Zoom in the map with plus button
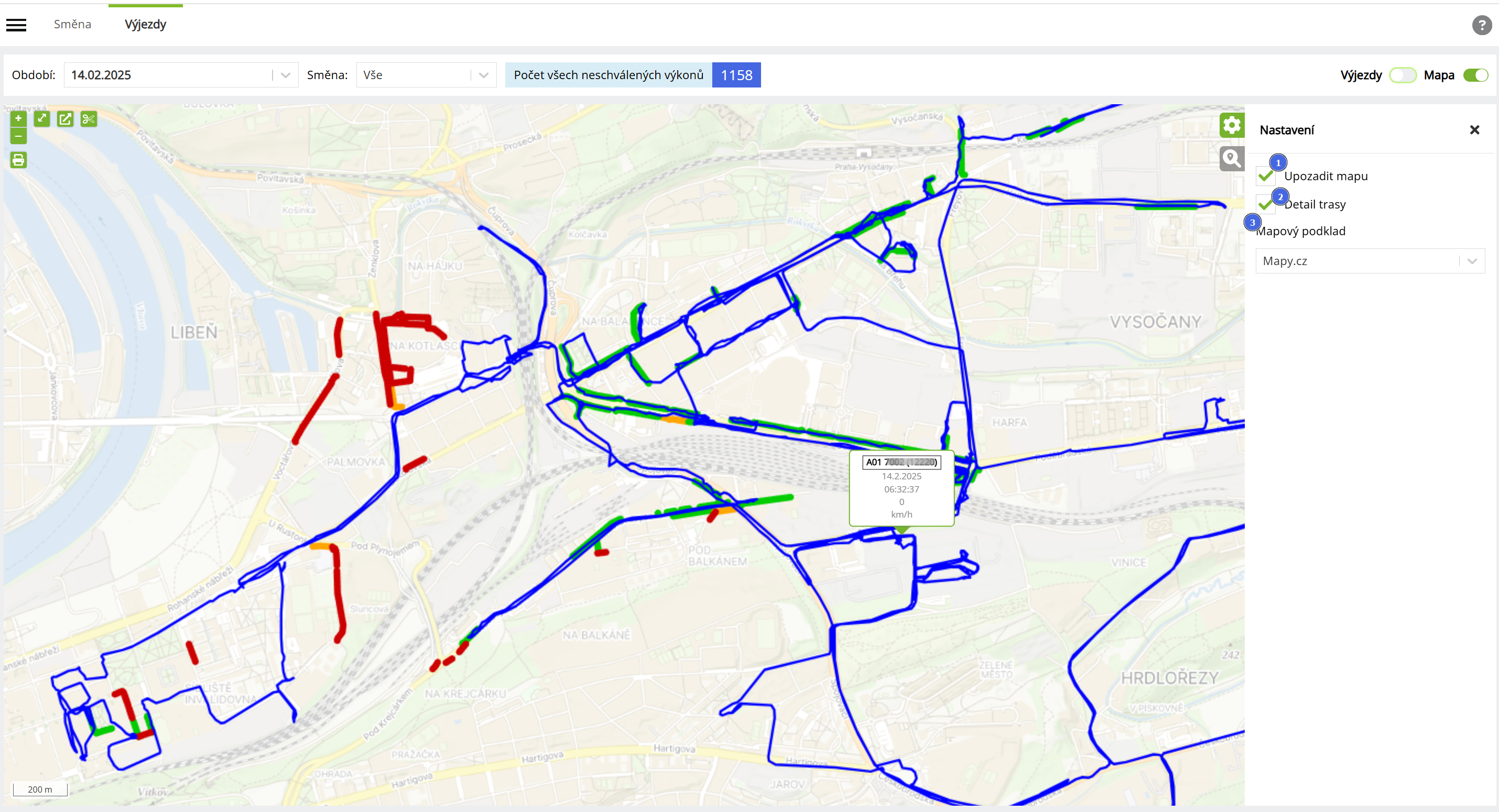This screenshot has height=812, width=1499. point(19,119)
